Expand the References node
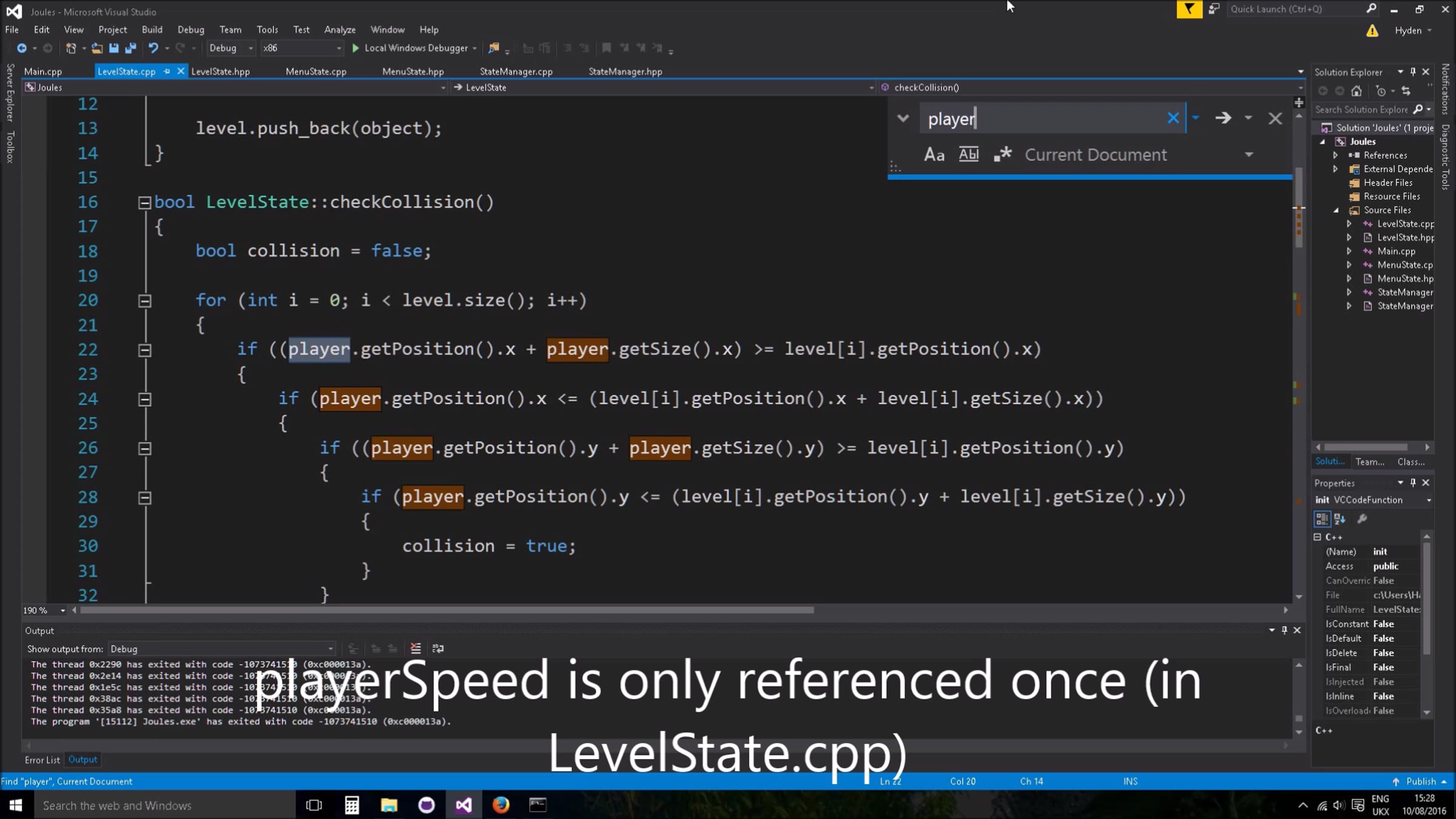The width and height of the screenshot is (1456, 819). (1336, 155)
